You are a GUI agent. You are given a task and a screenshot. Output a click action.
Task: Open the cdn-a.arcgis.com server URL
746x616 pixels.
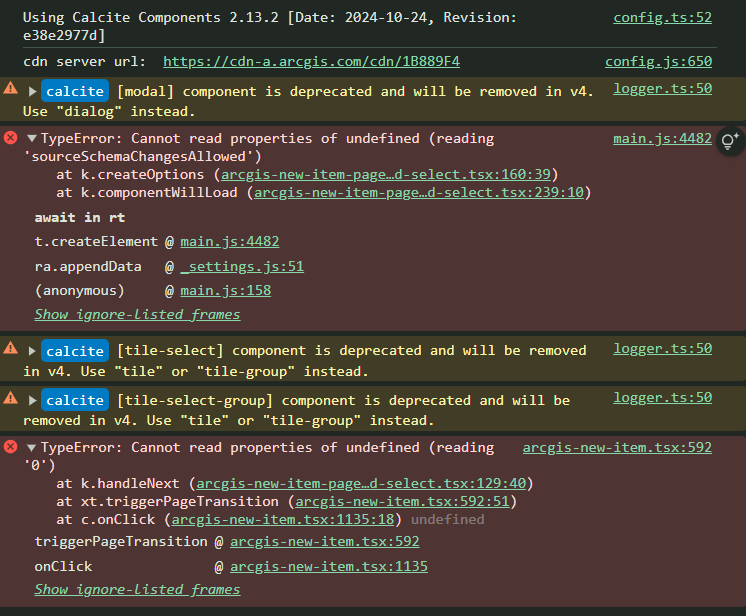tap(311, 62)
